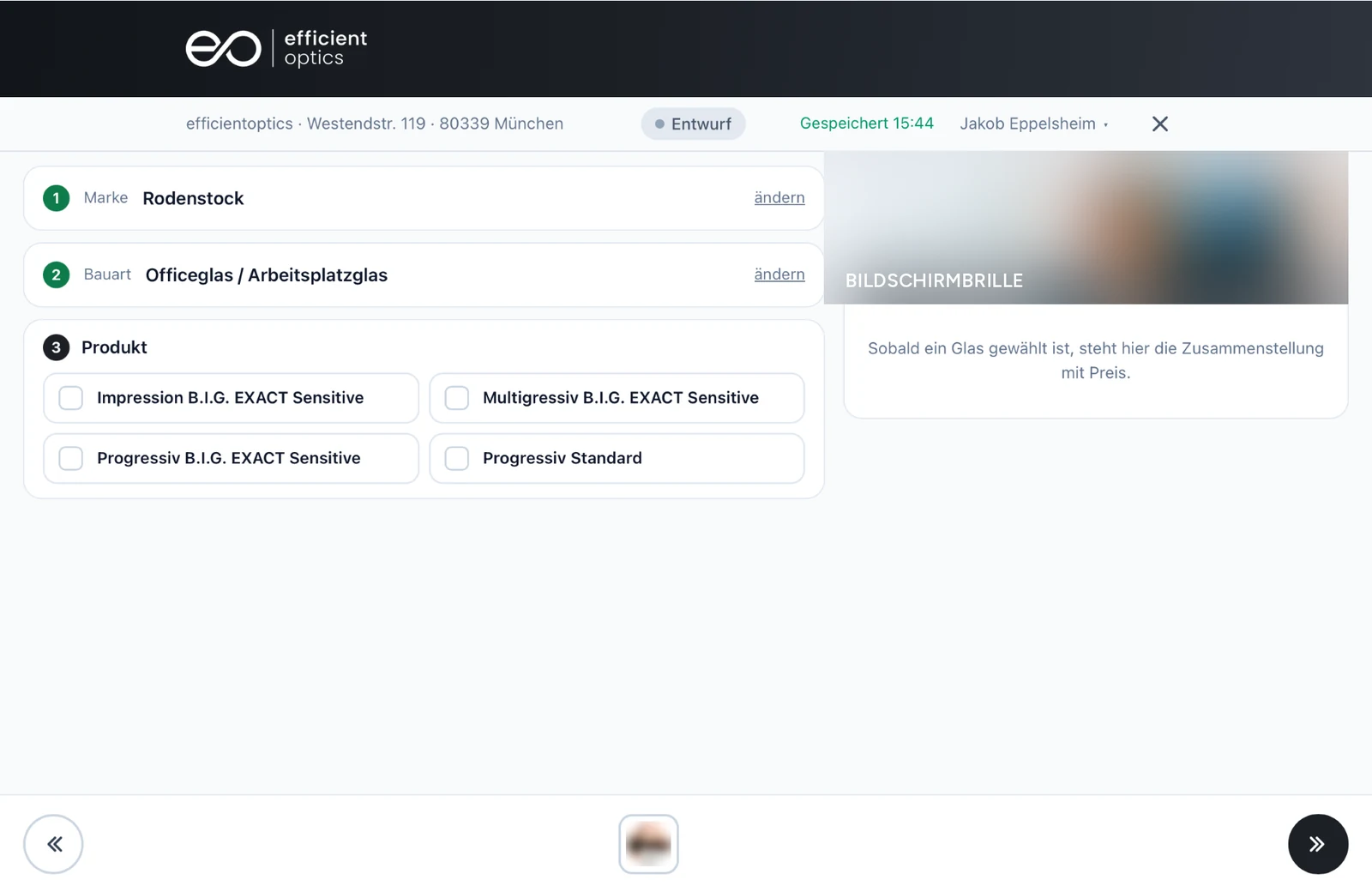Close the order with the X icon
Screen dimensions: 1372x892
pyautogui.click(x=1160, y=124)
